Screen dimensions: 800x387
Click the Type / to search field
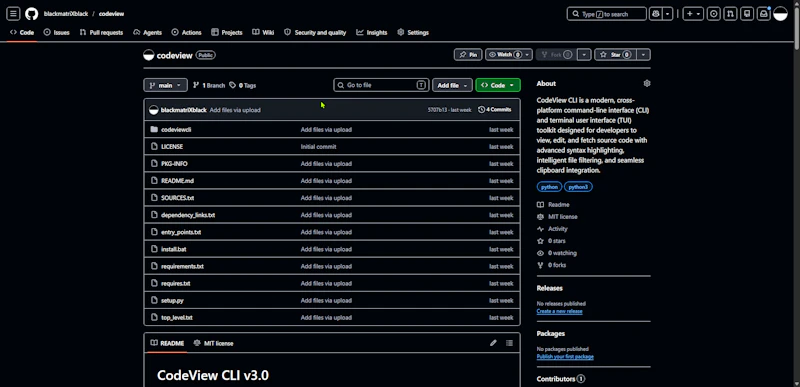click(607, 14)
